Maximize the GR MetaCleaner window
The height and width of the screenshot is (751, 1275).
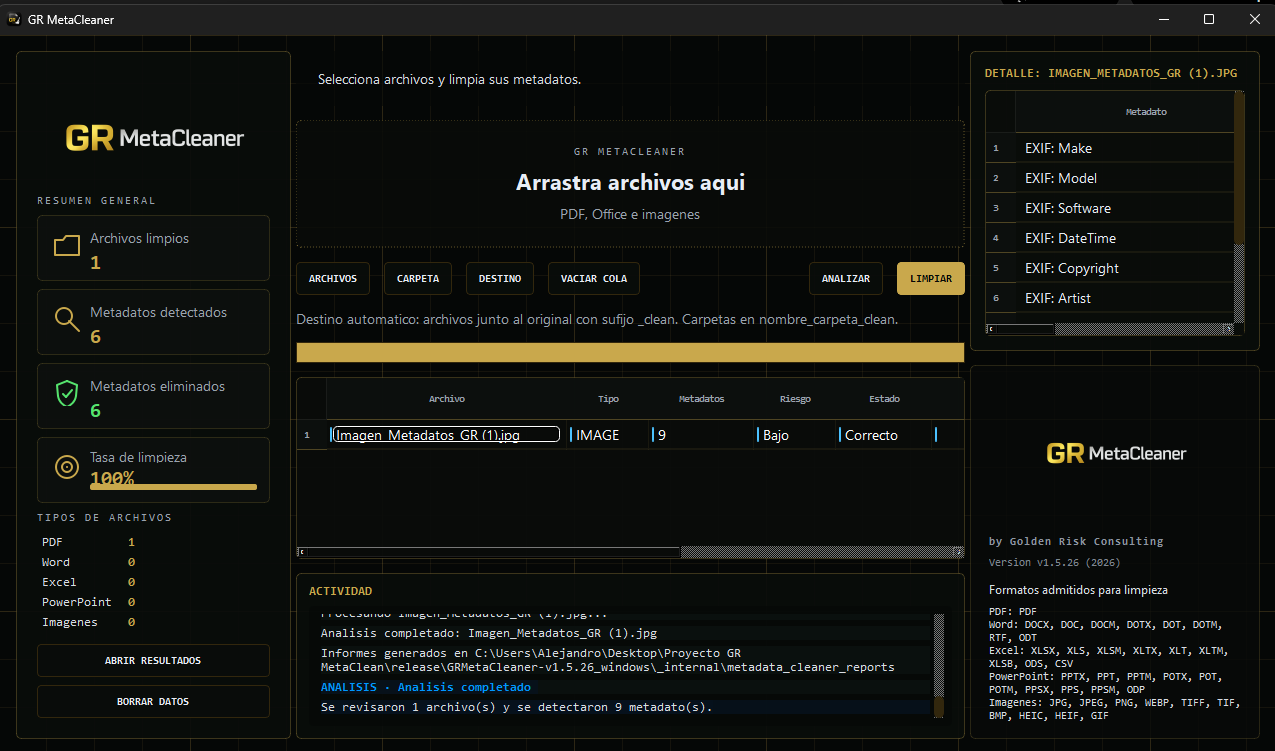tap(1209, 19)
